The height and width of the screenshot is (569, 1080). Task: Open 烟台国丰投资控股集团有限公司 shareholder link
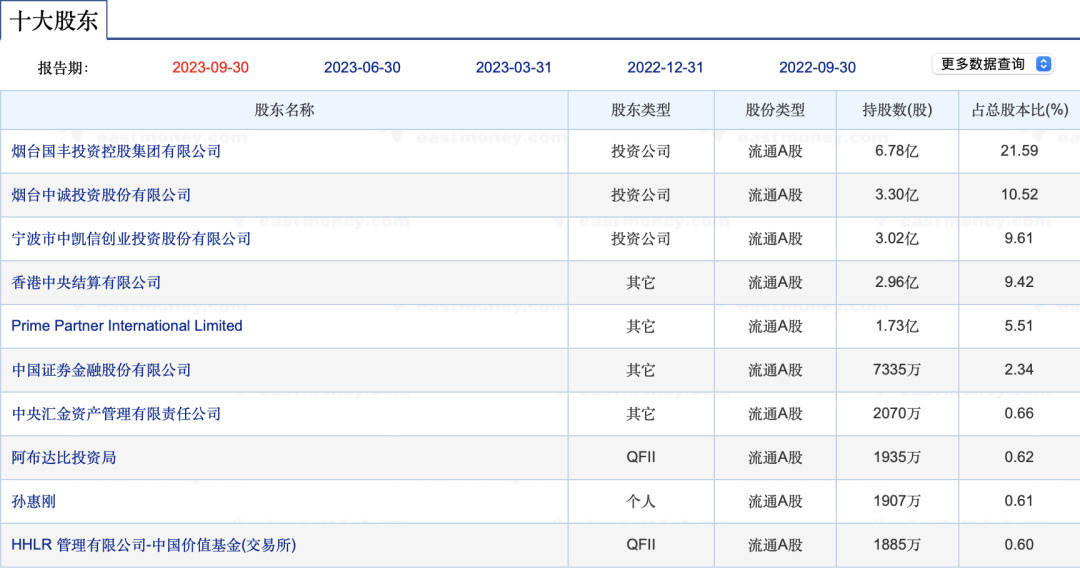point(116,151)
